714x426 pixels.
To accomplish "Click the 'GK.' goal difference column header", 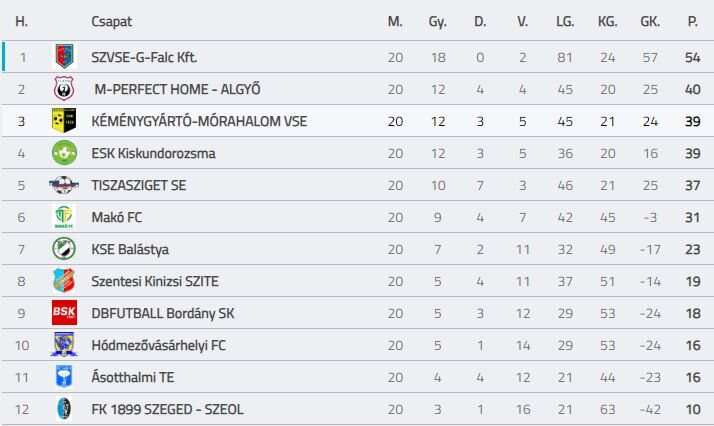I will 650,21.
